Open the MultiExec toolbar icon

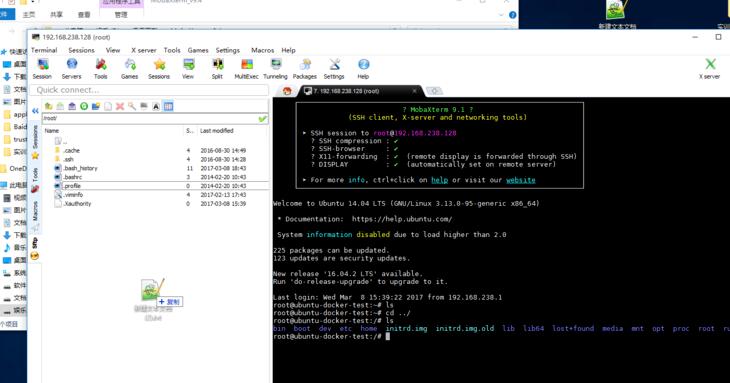(x=246, y=68)
